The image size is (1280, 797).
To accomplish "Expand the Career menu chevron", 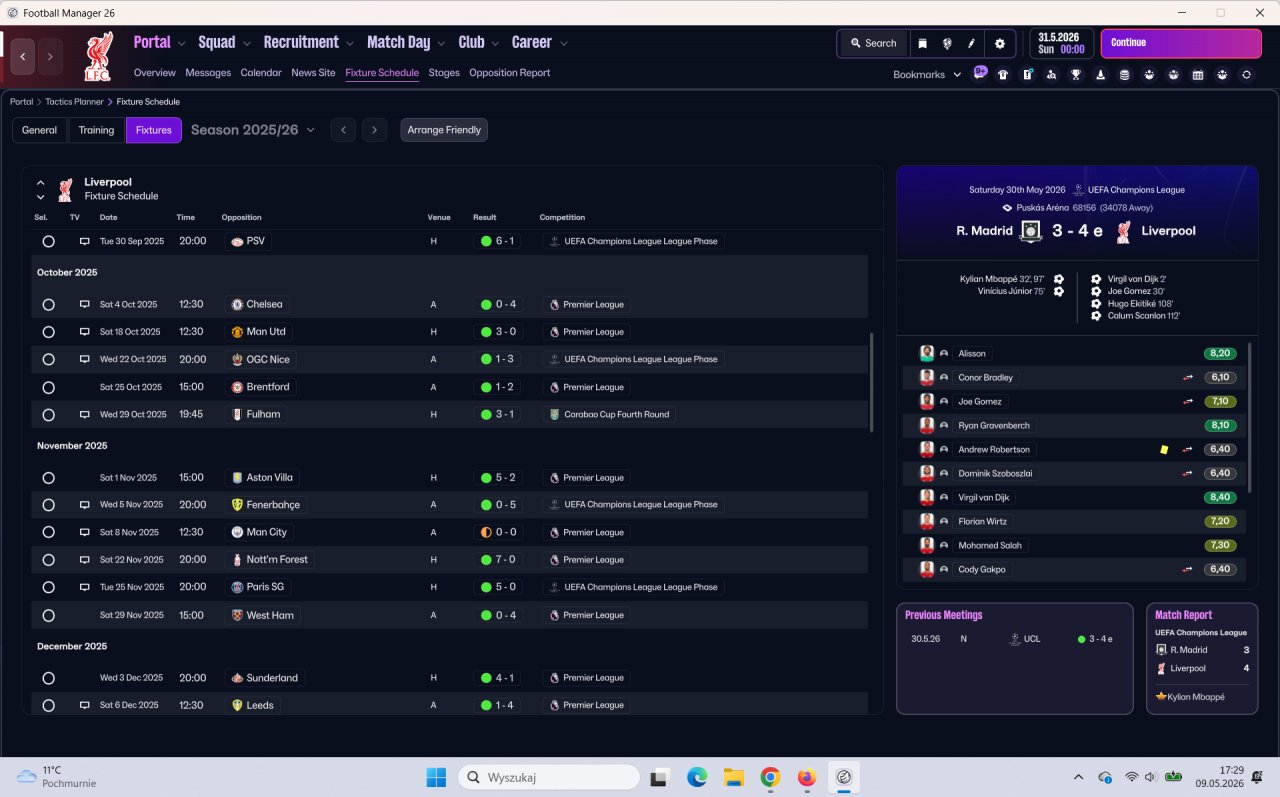I will 563,43.
